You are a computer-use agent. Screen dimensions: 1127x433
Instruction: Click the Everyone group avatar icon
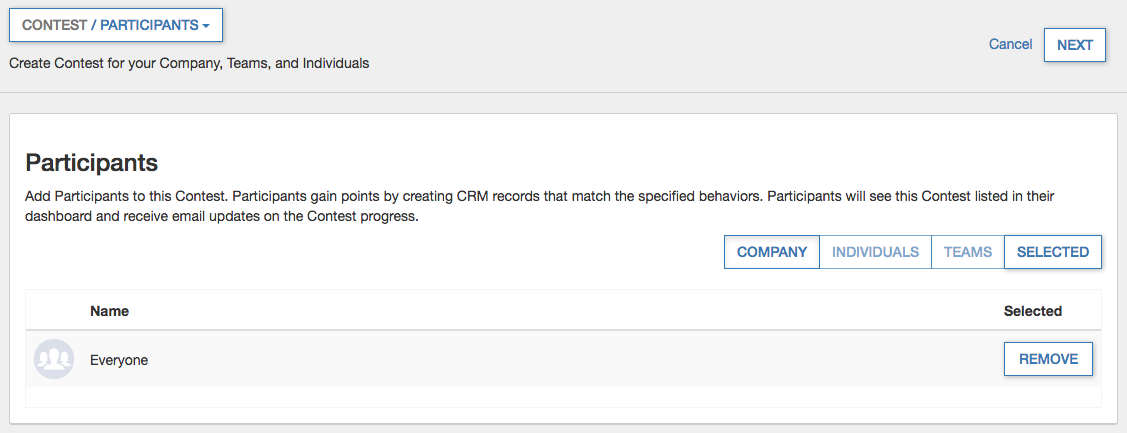tap(53, 359)
